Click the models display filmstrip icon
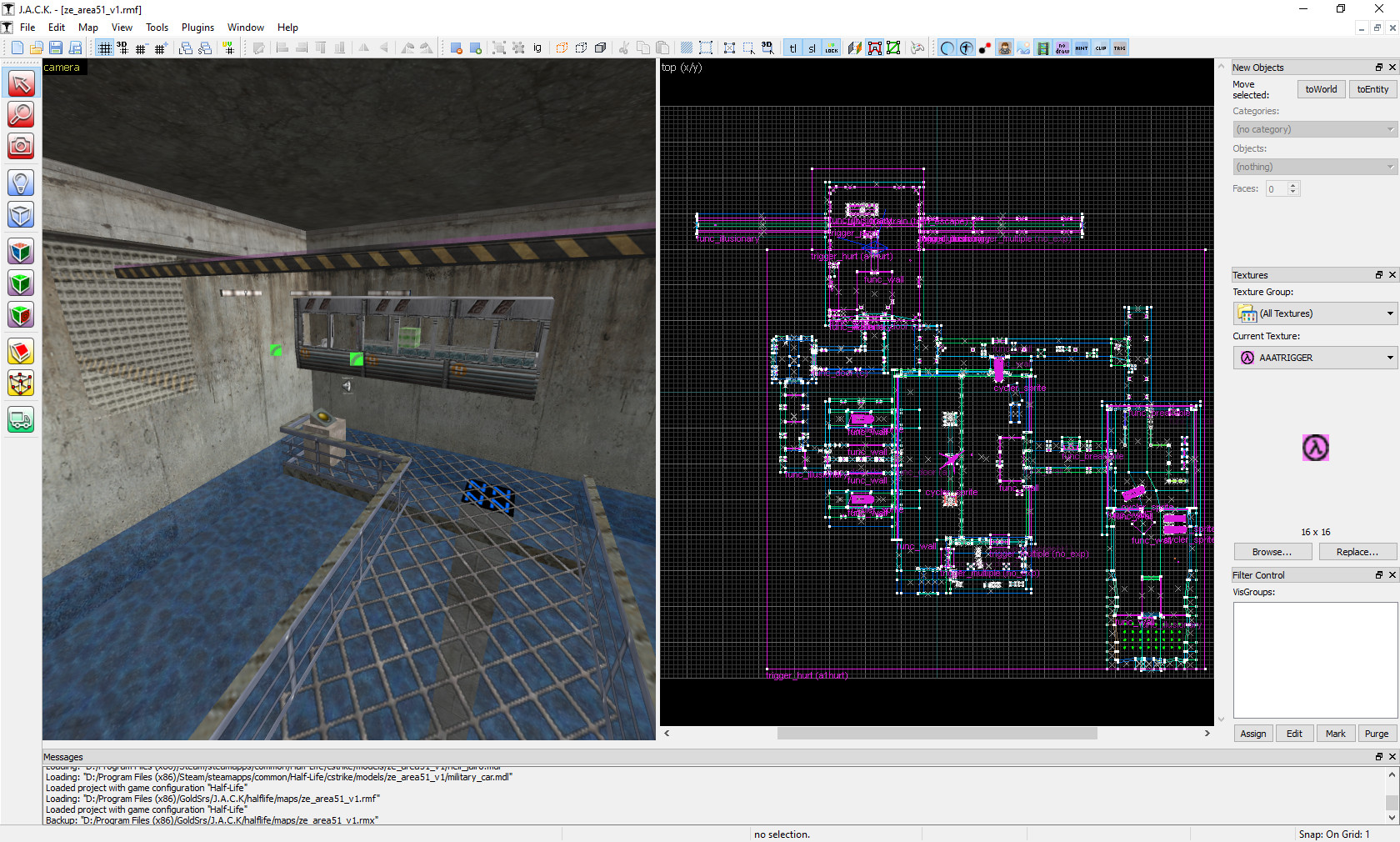The width and height of the screenshot is (1400, 842). coord(1042,48)
